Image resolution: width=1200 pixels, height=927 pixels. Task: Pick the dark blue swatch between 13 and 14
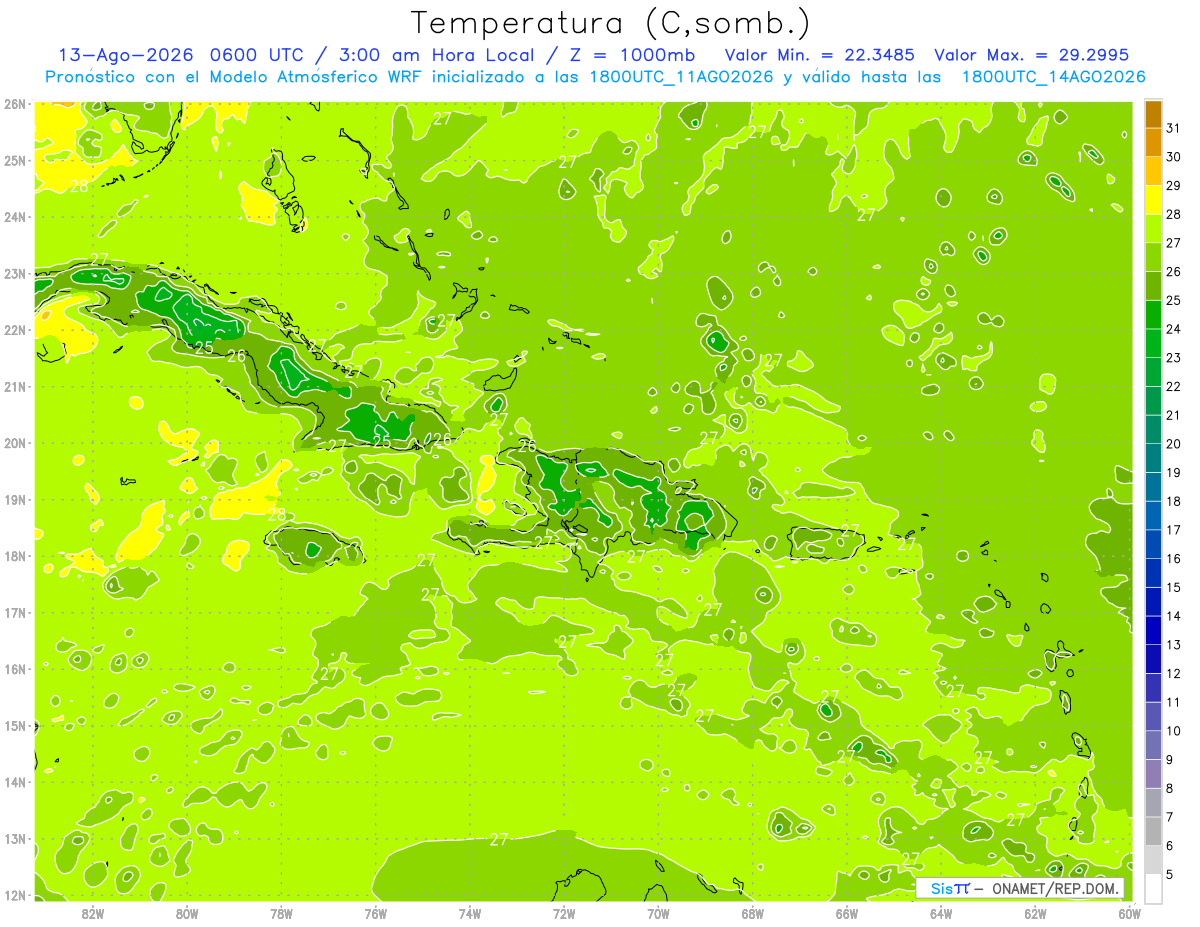coord(1153,631)
